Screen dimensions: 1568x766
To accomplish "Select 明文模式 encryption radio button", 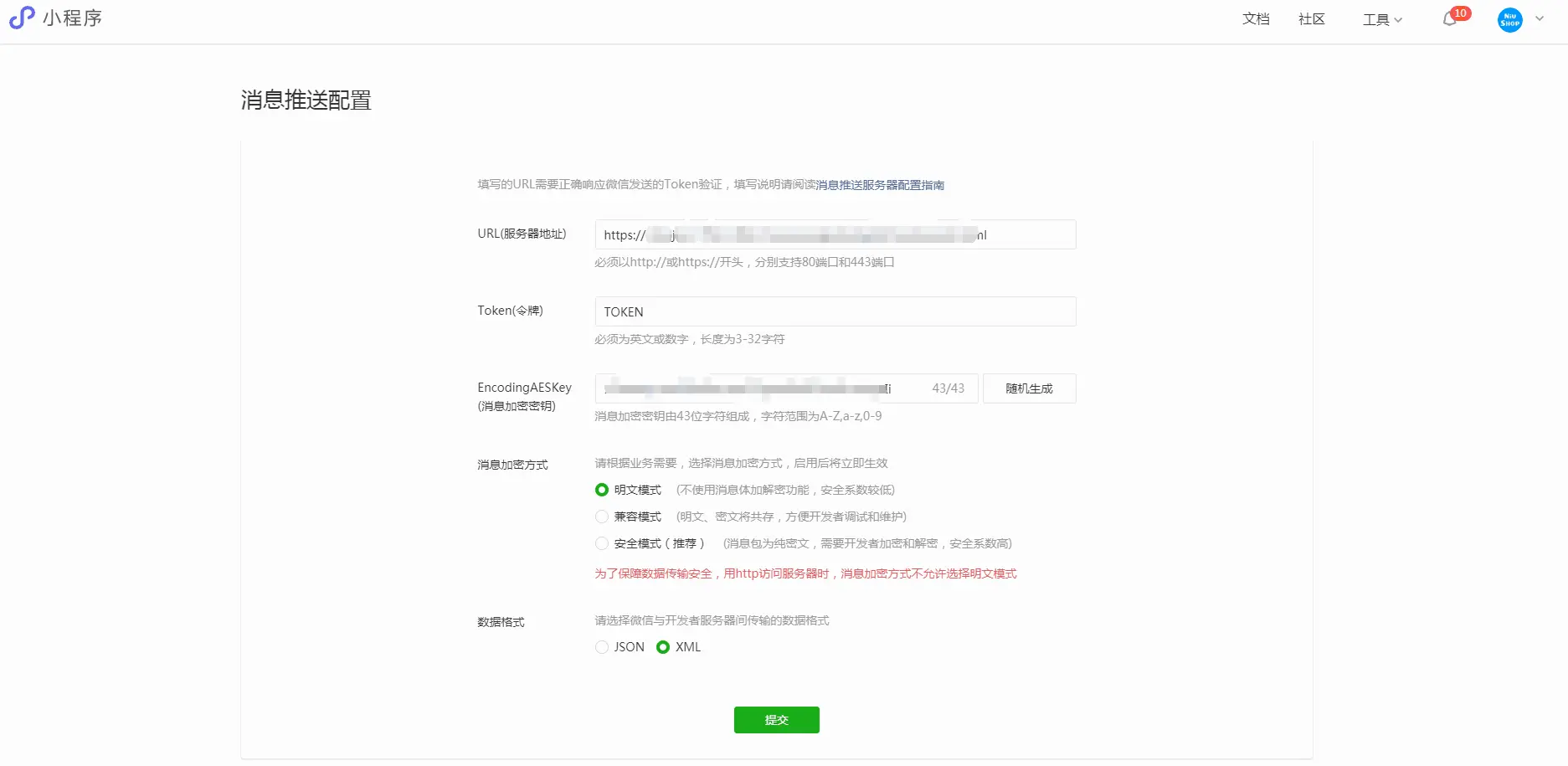I will click(602, 490).
